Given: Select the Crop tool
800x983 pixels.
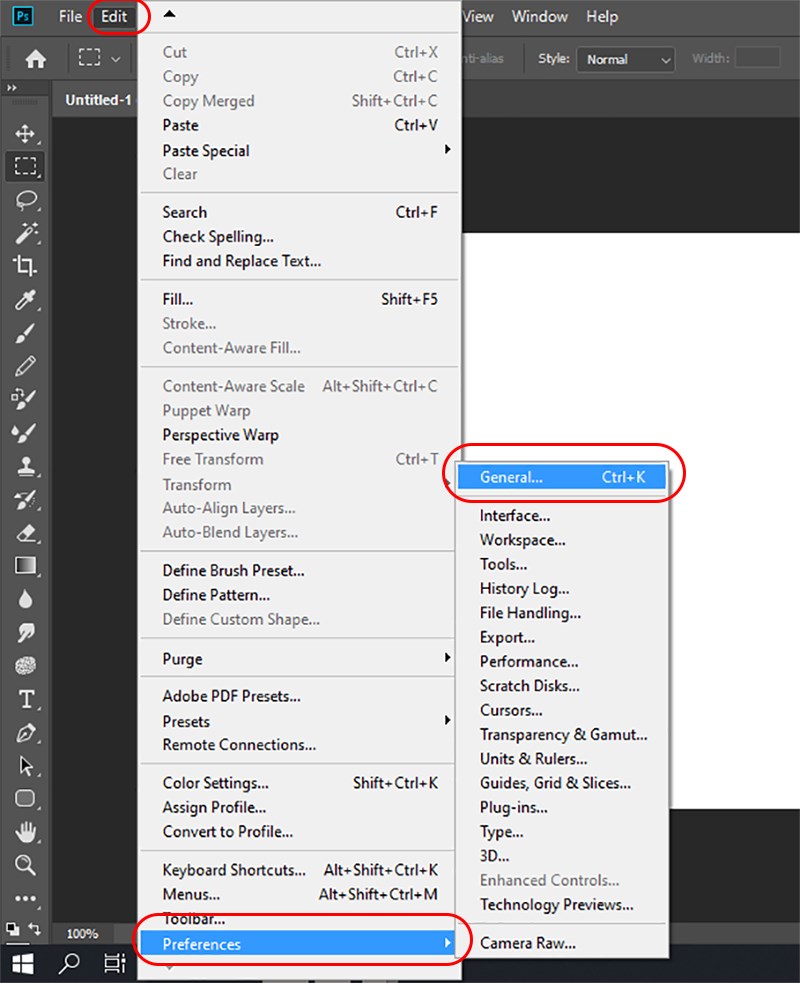Looking at the screenshot, I should pos(25,266).
